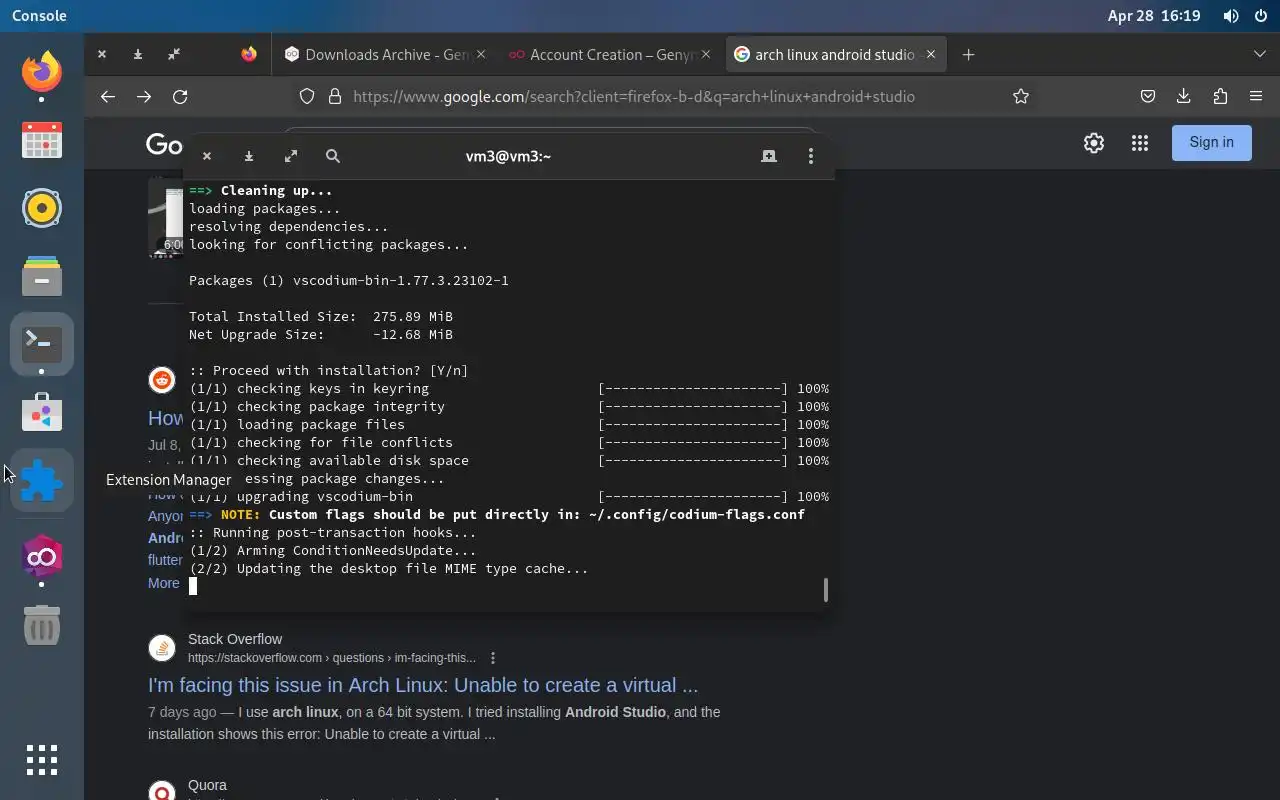Toggle terminal fullscreen expand icon

pyautogui.click(x=291, y=156)
